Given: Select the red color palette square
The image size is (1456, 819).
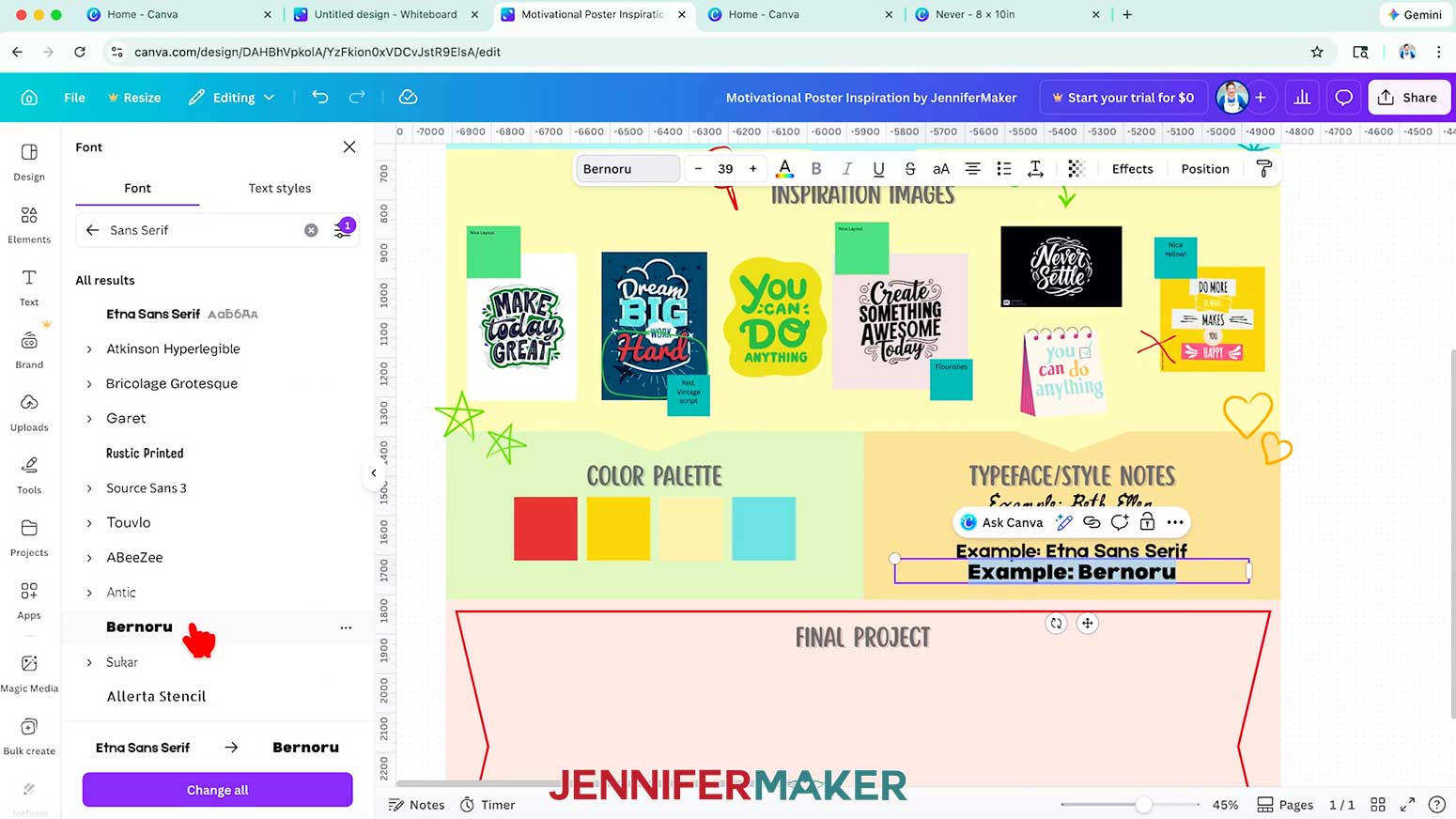Looking at the screenshot, I should [x=546, y=529].
